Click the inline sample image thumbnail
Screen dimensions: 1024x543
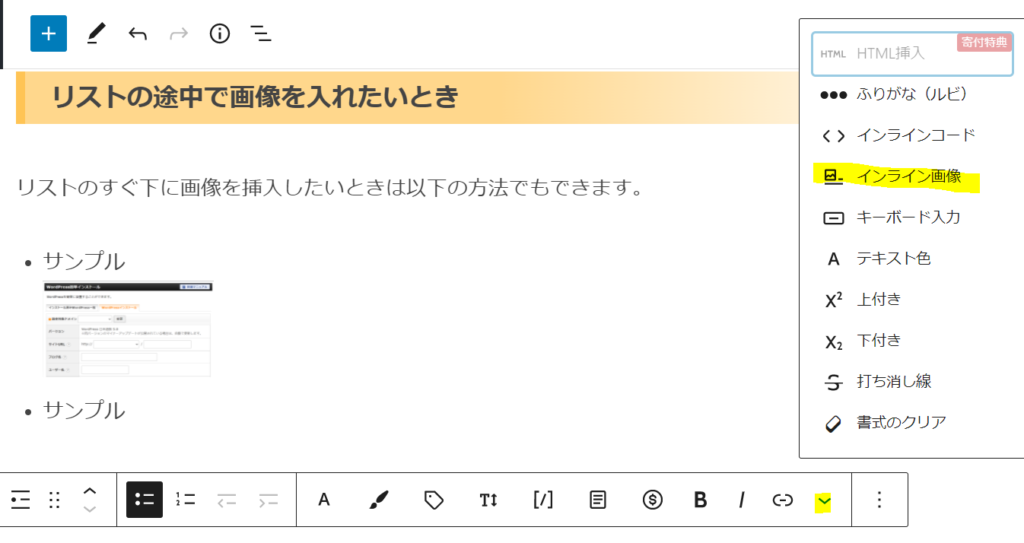point(128,329)
